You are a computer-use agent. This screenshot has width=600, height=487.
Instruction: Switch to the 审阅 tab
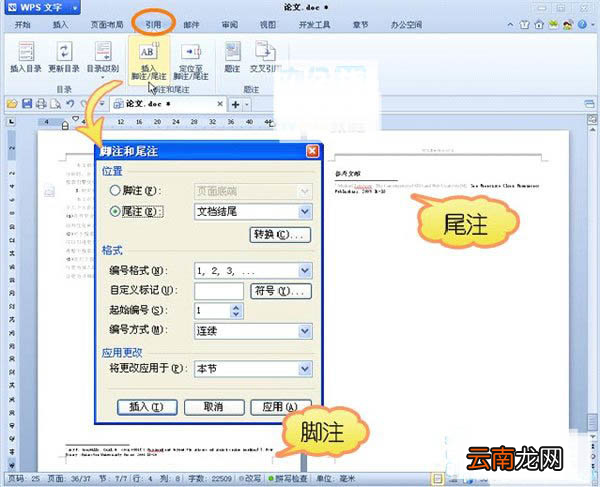click(x=230, y=25)
